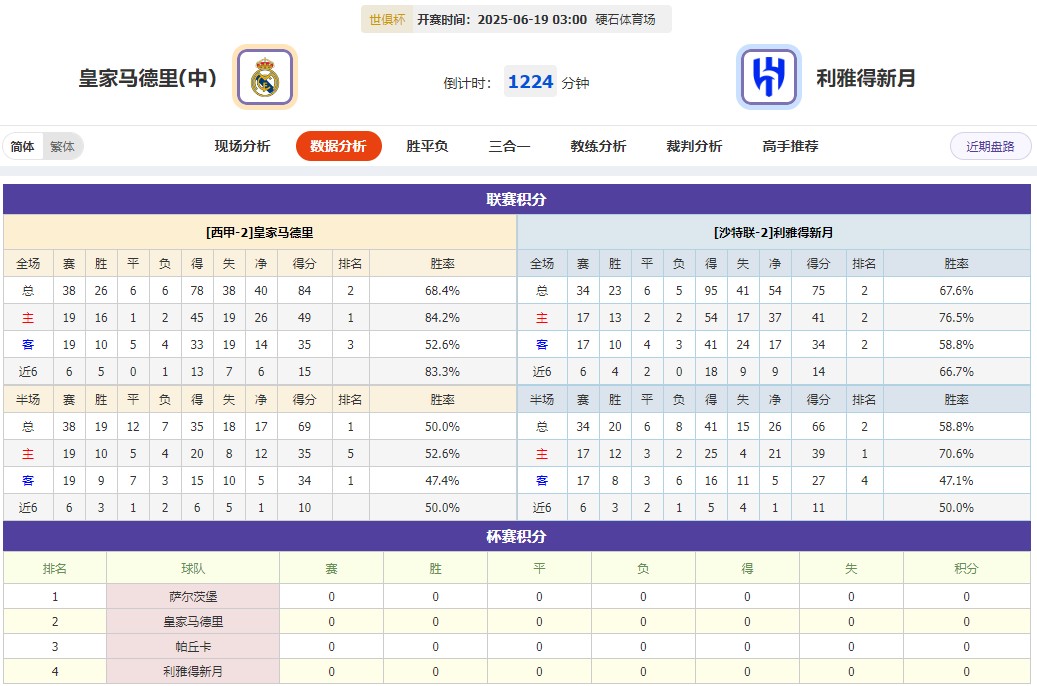
Task: Select the 数据分析 tab
Action: [x=338, y=145]
